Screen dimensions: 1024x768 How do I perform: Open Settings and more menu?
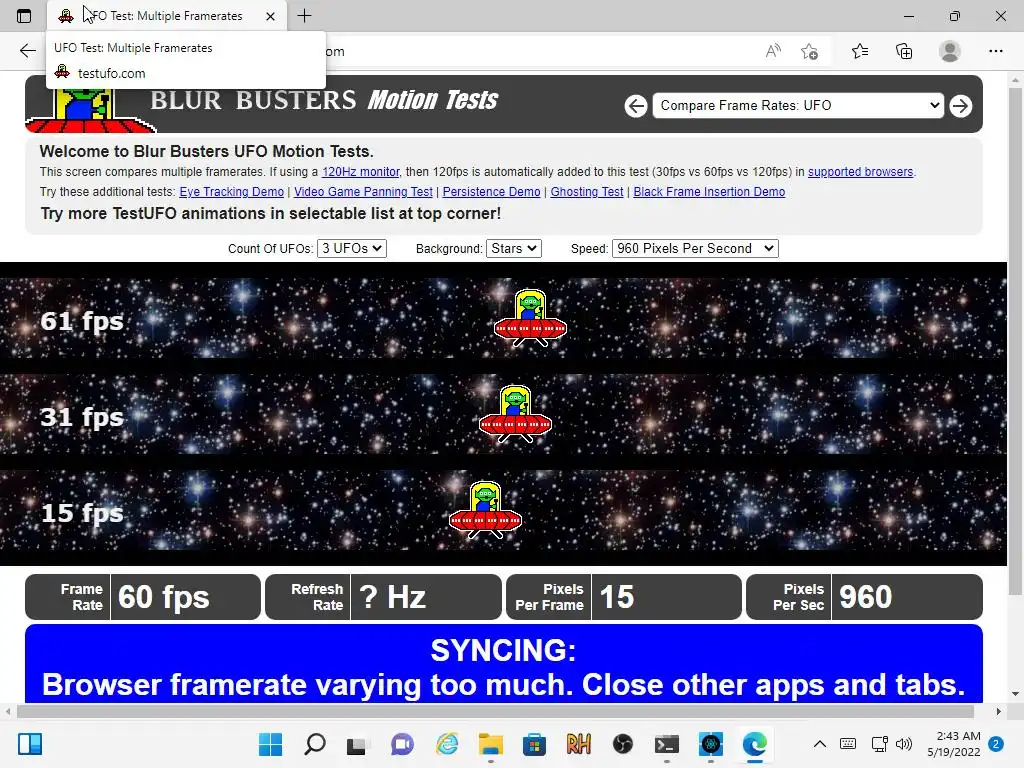pyautogui.click(x=995, y=51)
